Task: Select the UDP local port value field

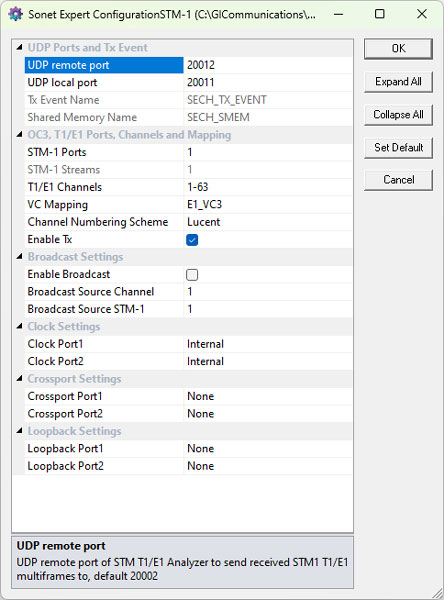Action: [268, 83]
